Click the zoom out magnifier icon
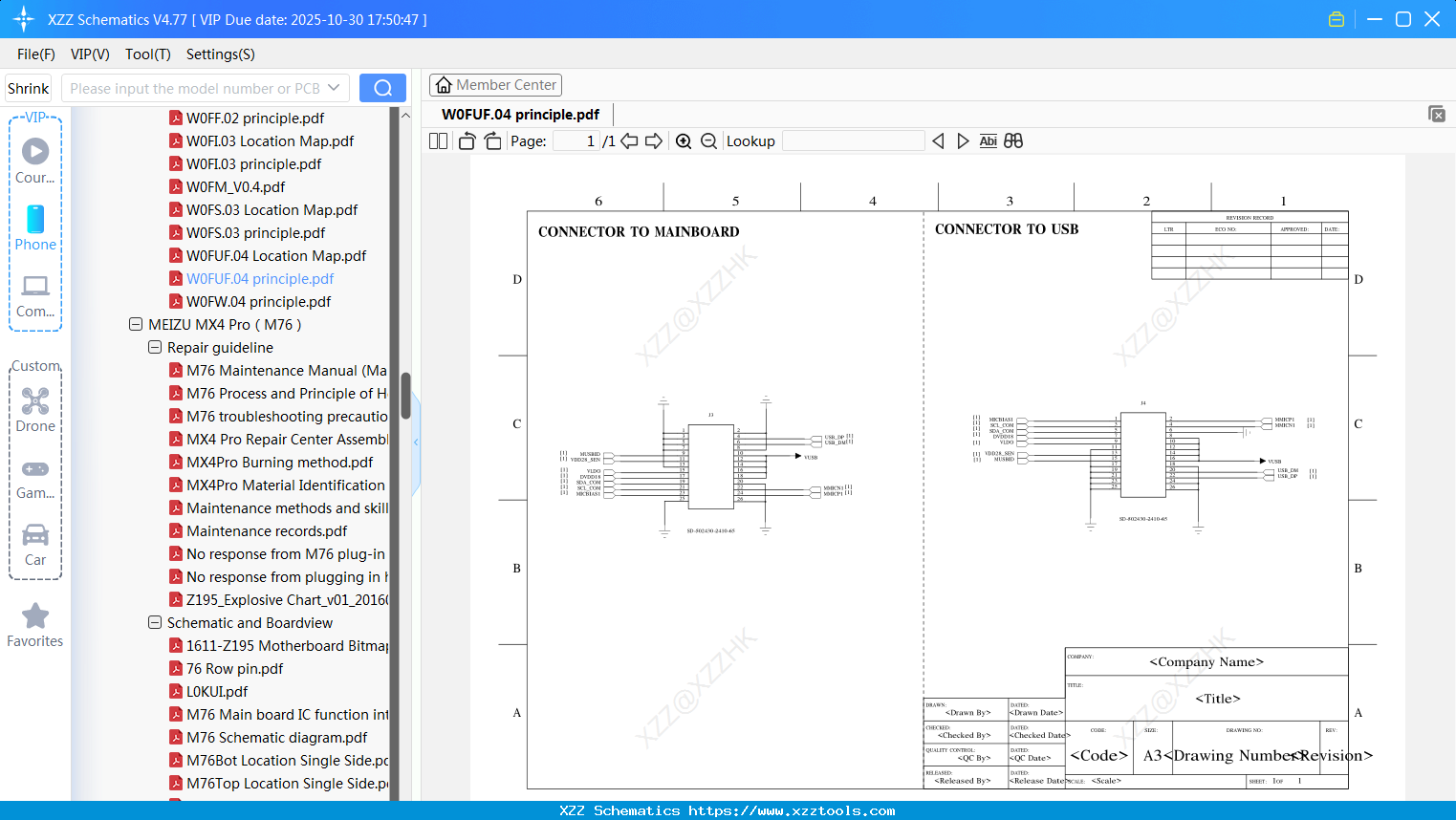Image resolution: width=1456 pixels, height=820 pixels. coord(708,141)
